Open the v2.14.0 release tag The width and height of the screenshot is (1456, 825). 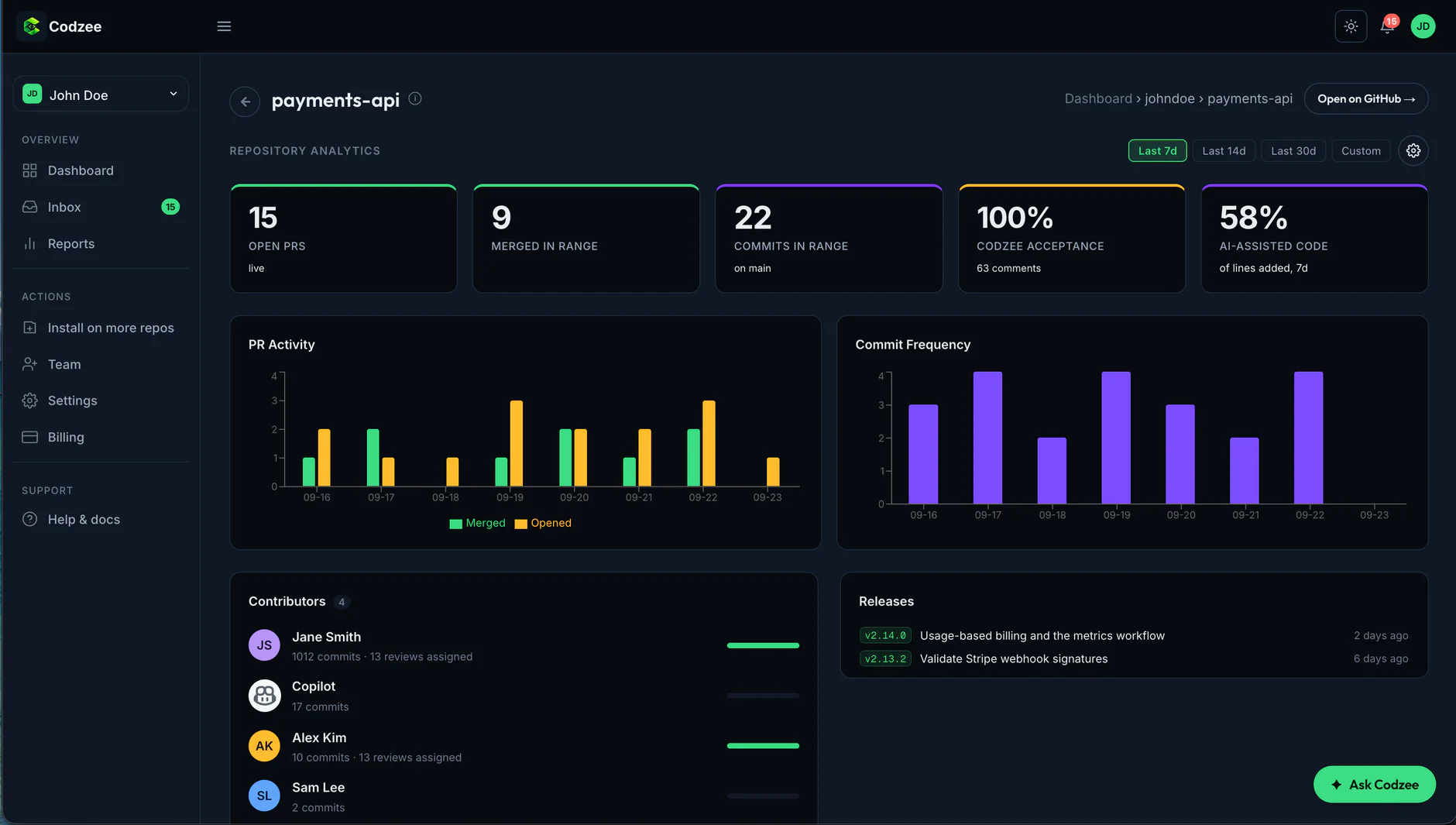(885, 635)
